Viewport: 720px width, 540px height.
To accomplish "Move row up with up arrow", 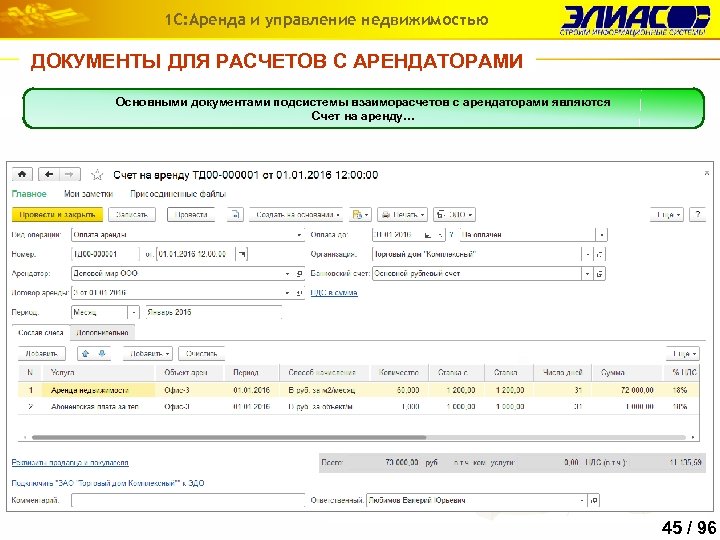I will click(x=85, y=354).
